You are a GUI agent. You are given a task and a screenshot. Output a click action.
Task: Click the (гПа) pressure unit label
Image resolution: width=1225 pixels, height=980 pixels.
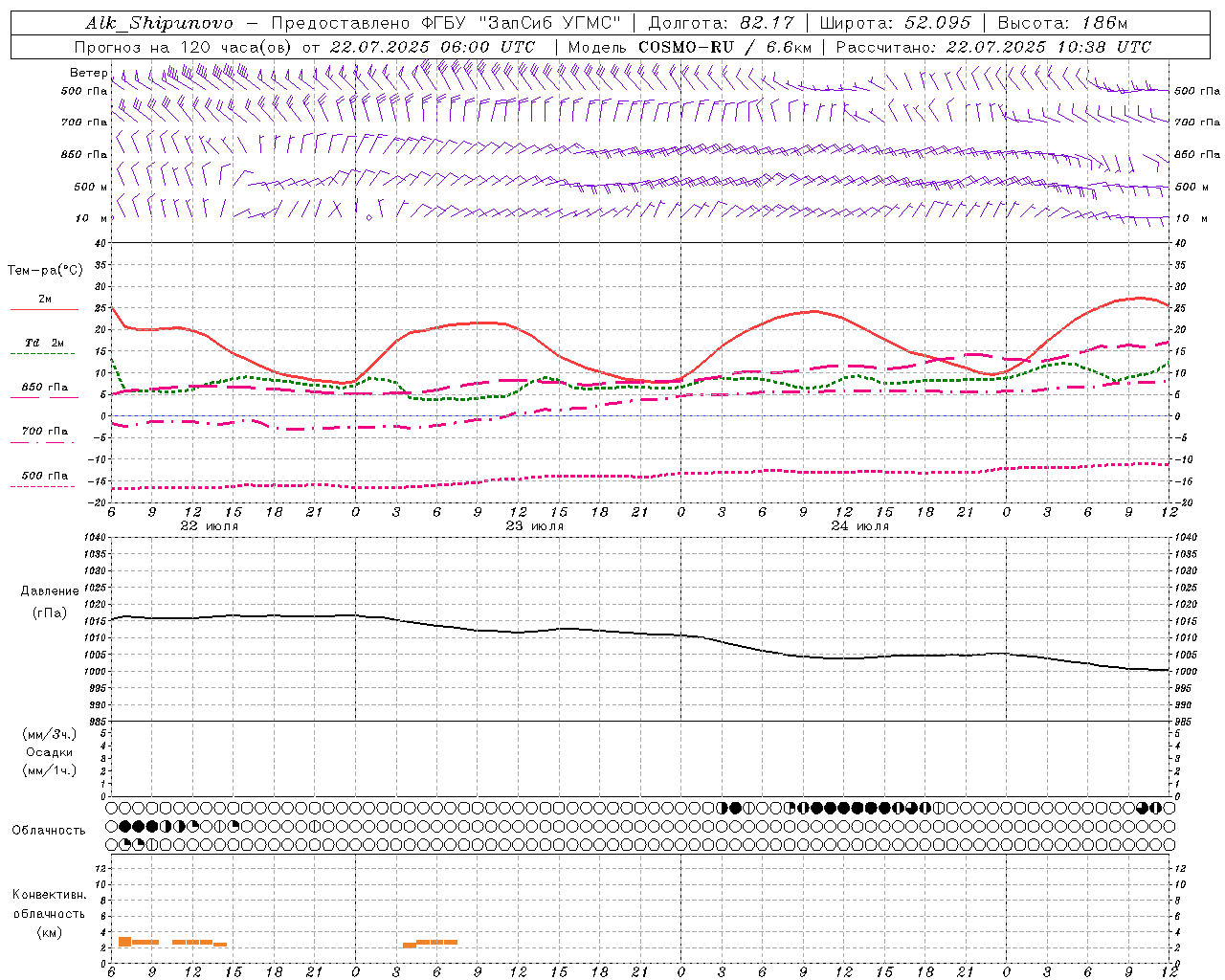[x=50, y=612]
